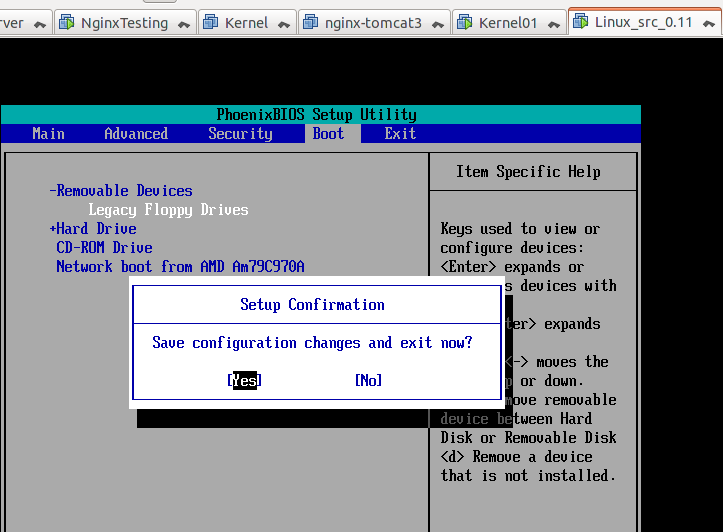This screenshot has width=723, height=532.
Task: Click close icon on Kernel01 tab
Action: 554,24
